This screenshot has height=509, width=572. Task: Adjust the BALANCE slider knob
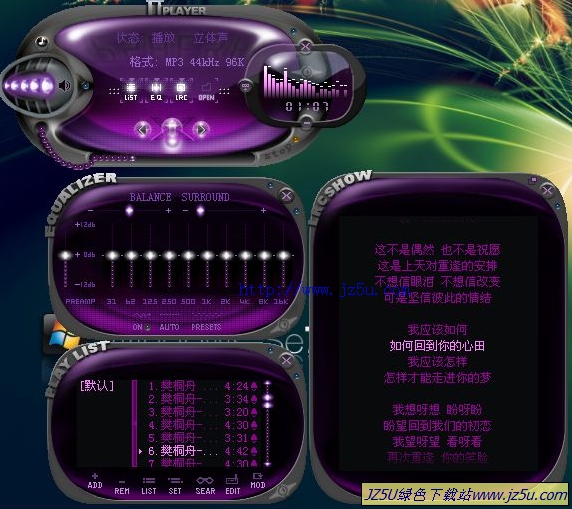(129, 211)
